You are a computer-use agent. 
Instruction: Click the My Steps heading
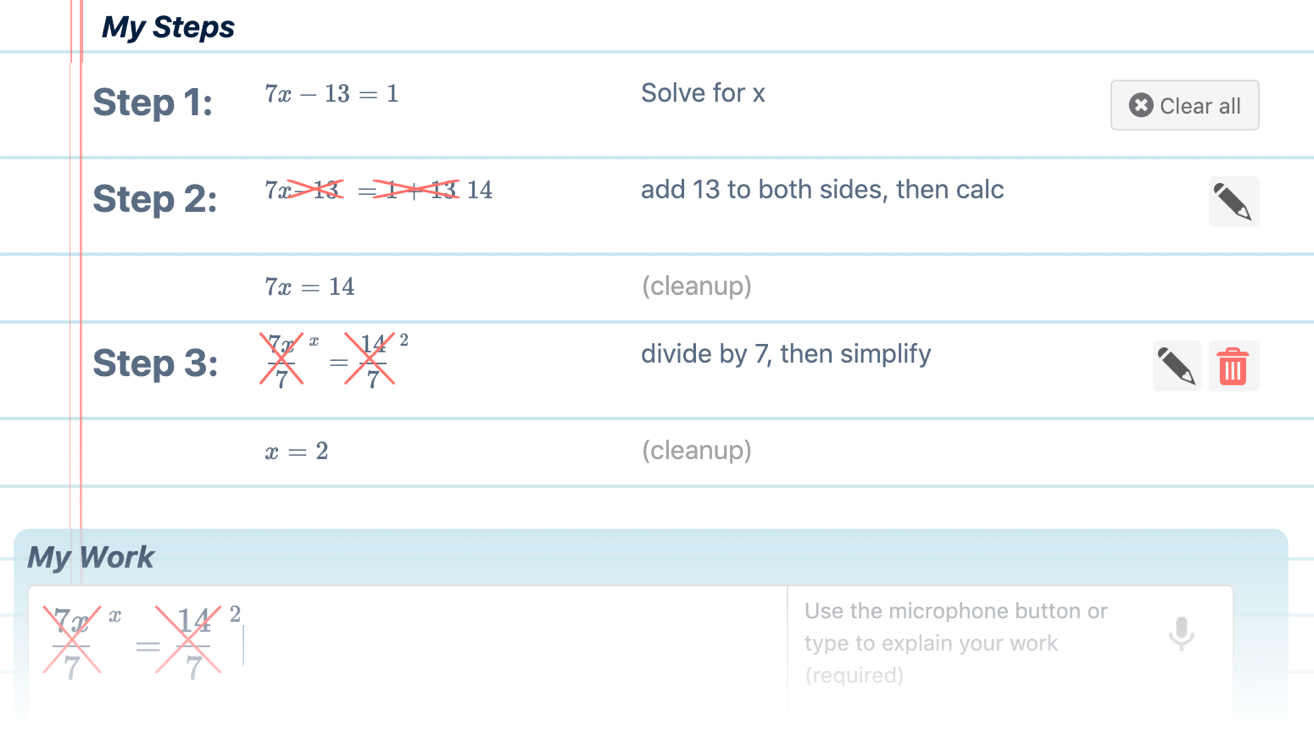(167, 26)
